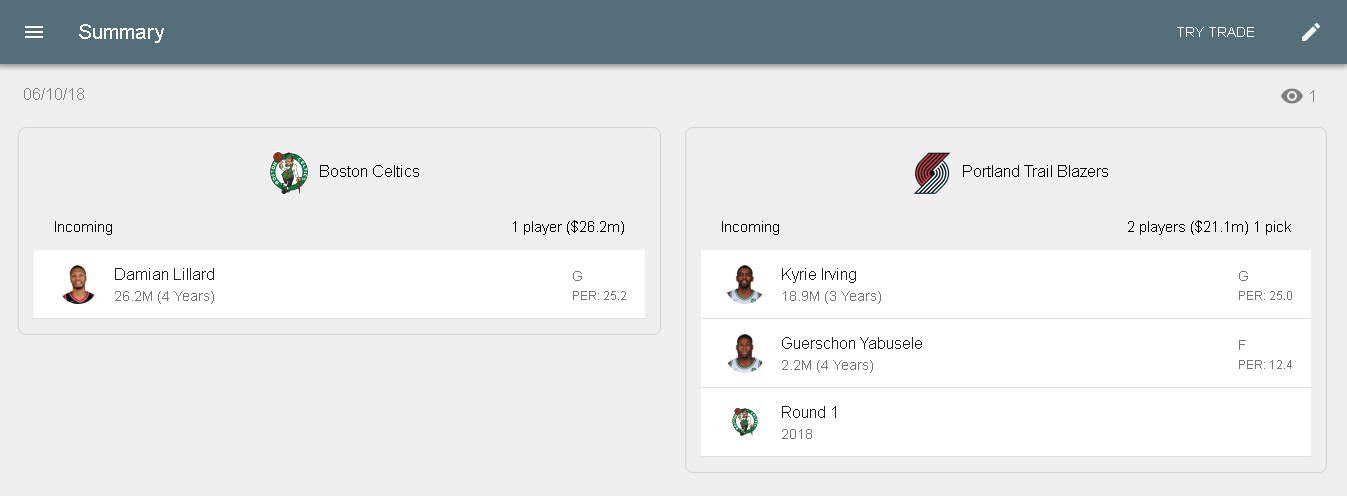Click the views eye icon
1347x496 pixels.
[x=1291, y=96]
